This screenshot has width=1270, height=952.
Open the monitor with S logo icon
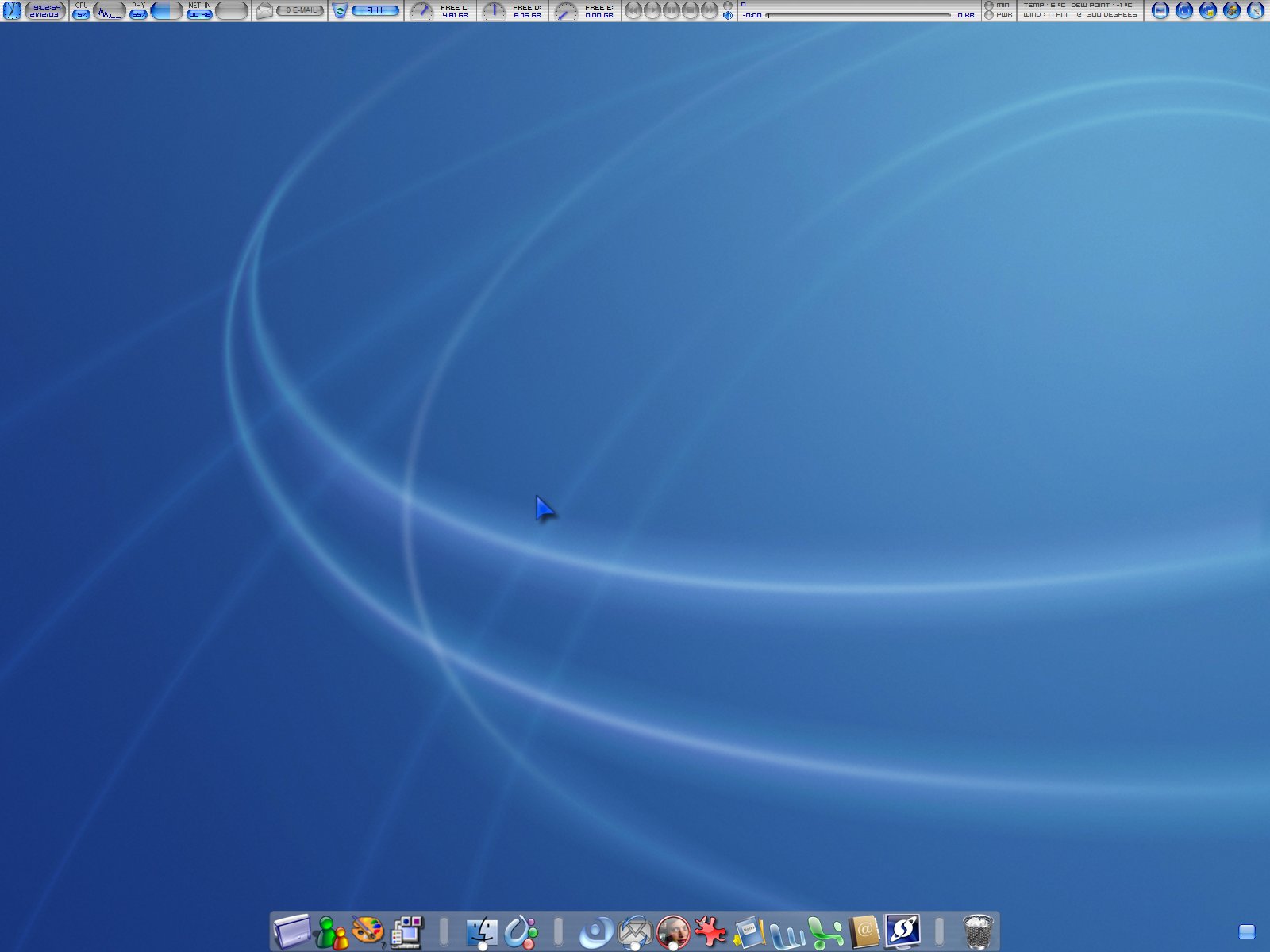[902, 932]
